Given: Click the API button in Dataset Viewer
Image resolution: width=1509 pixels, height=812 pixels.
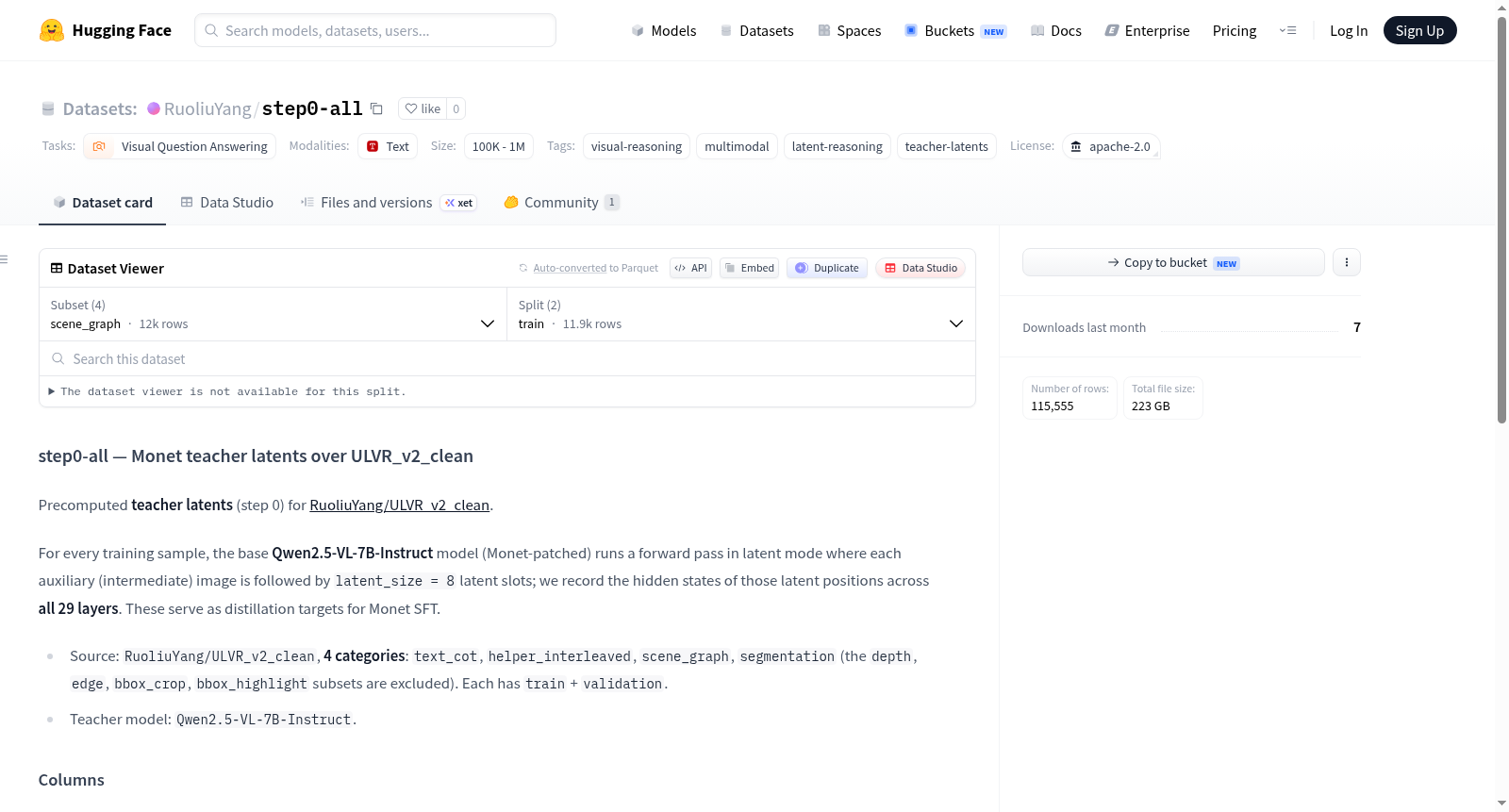Looking at the screenshot, I should point(690,268).
